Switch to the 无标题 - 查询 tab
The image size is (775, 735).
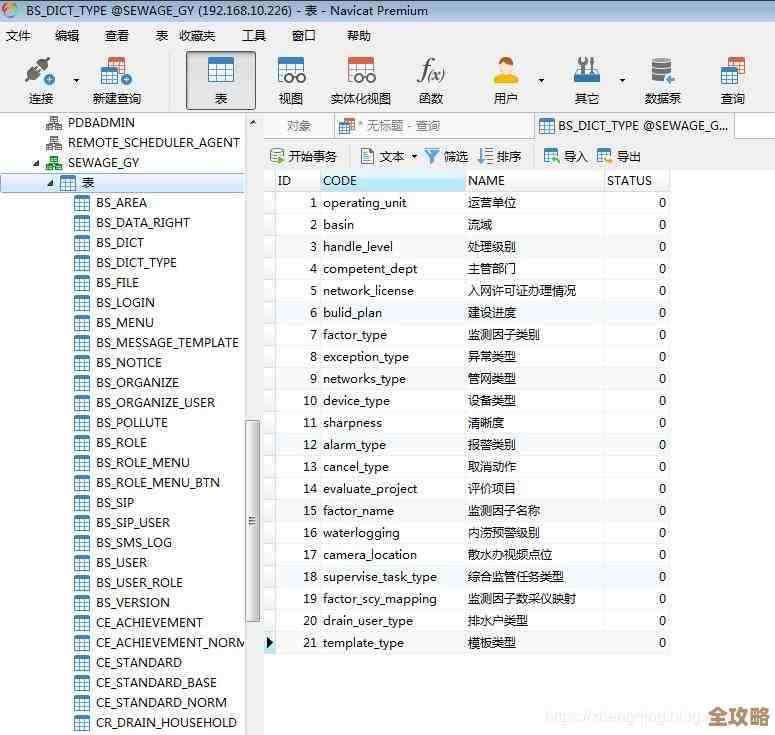(x=433, y=126)
